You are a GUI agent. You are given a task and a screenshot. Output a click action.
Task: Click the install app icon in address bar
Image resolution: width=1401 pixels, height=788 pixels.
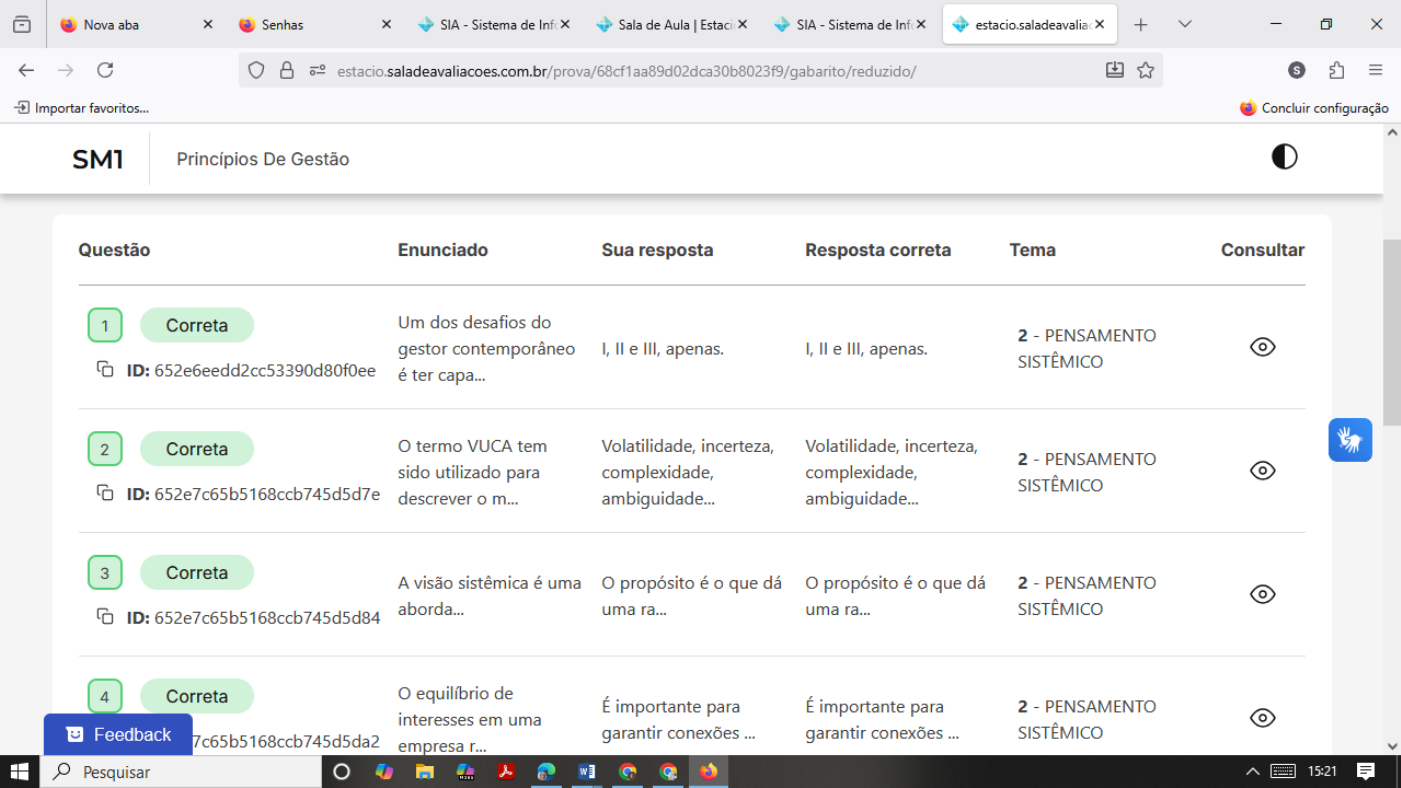[x=1114, y=70]
